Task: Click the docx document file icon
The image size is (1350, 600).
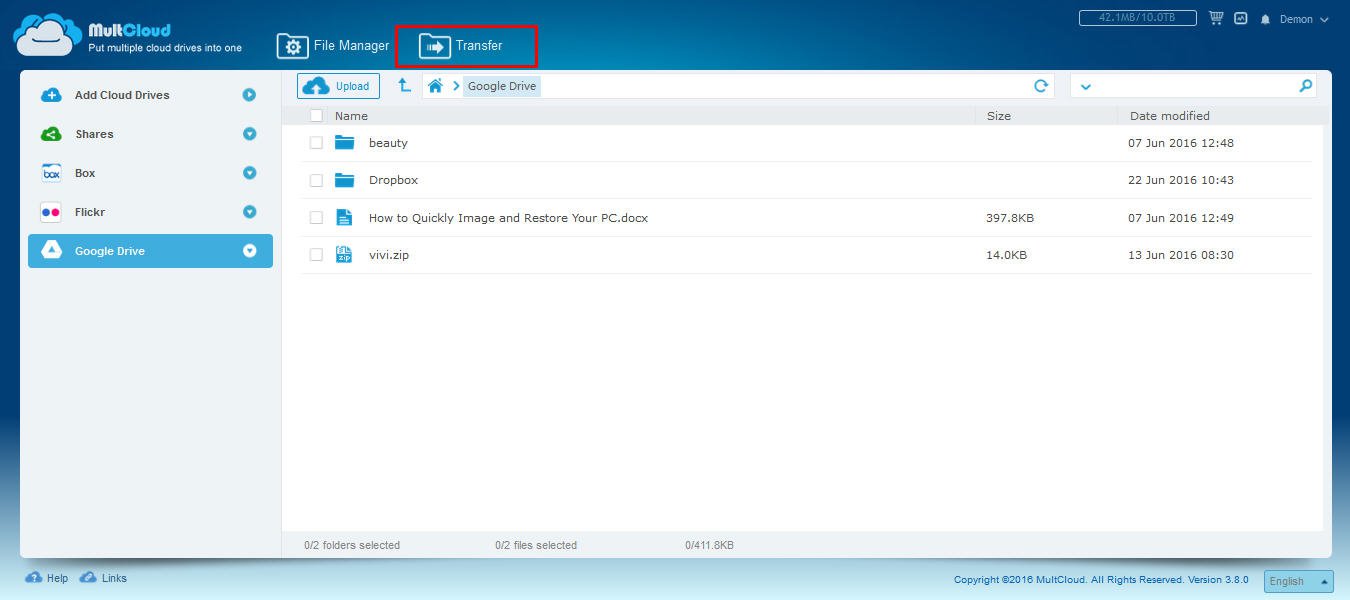Action: point(344,217)
